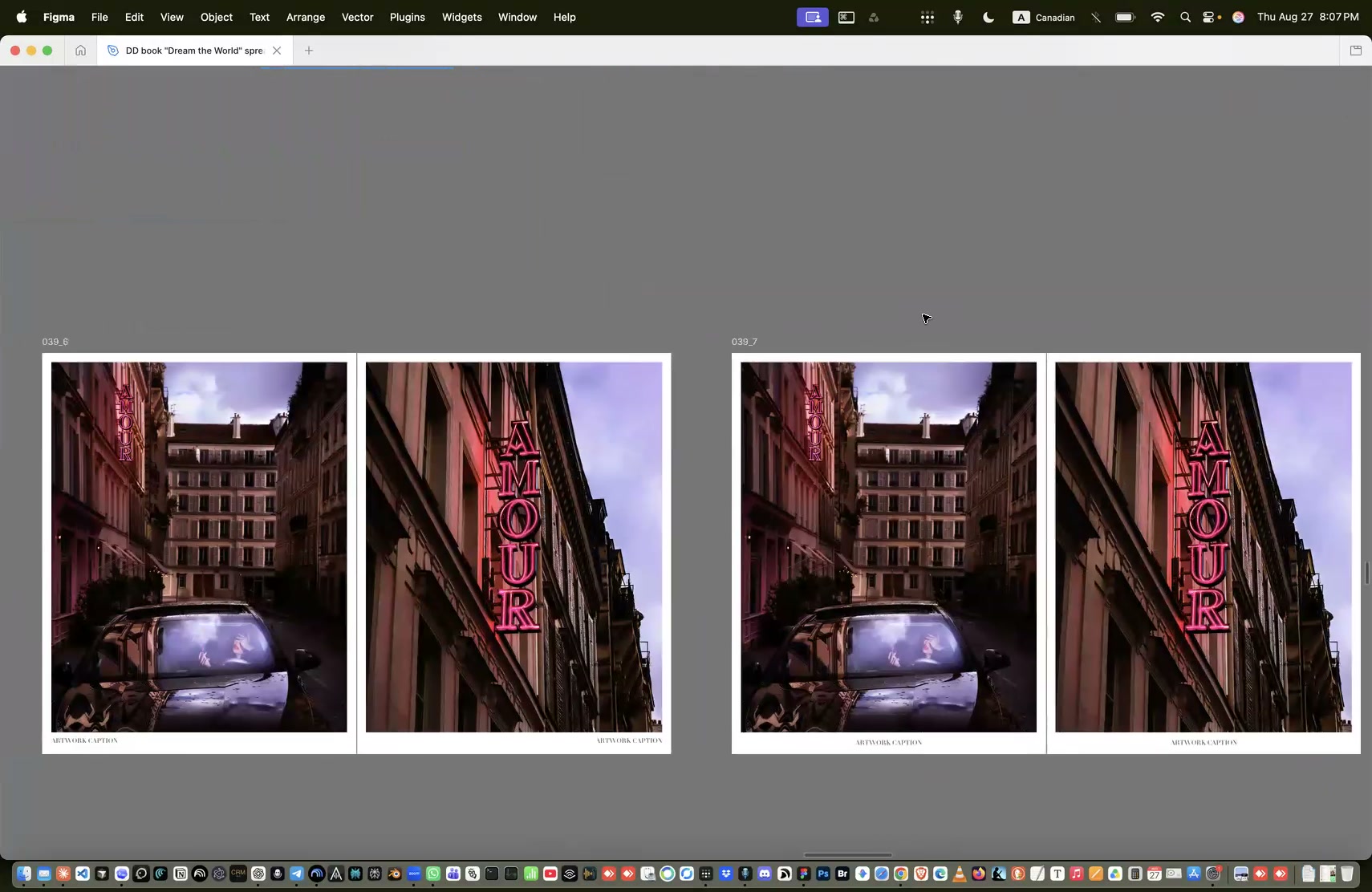Open the Wi-Fi status menu

[x=1157, y=17]
